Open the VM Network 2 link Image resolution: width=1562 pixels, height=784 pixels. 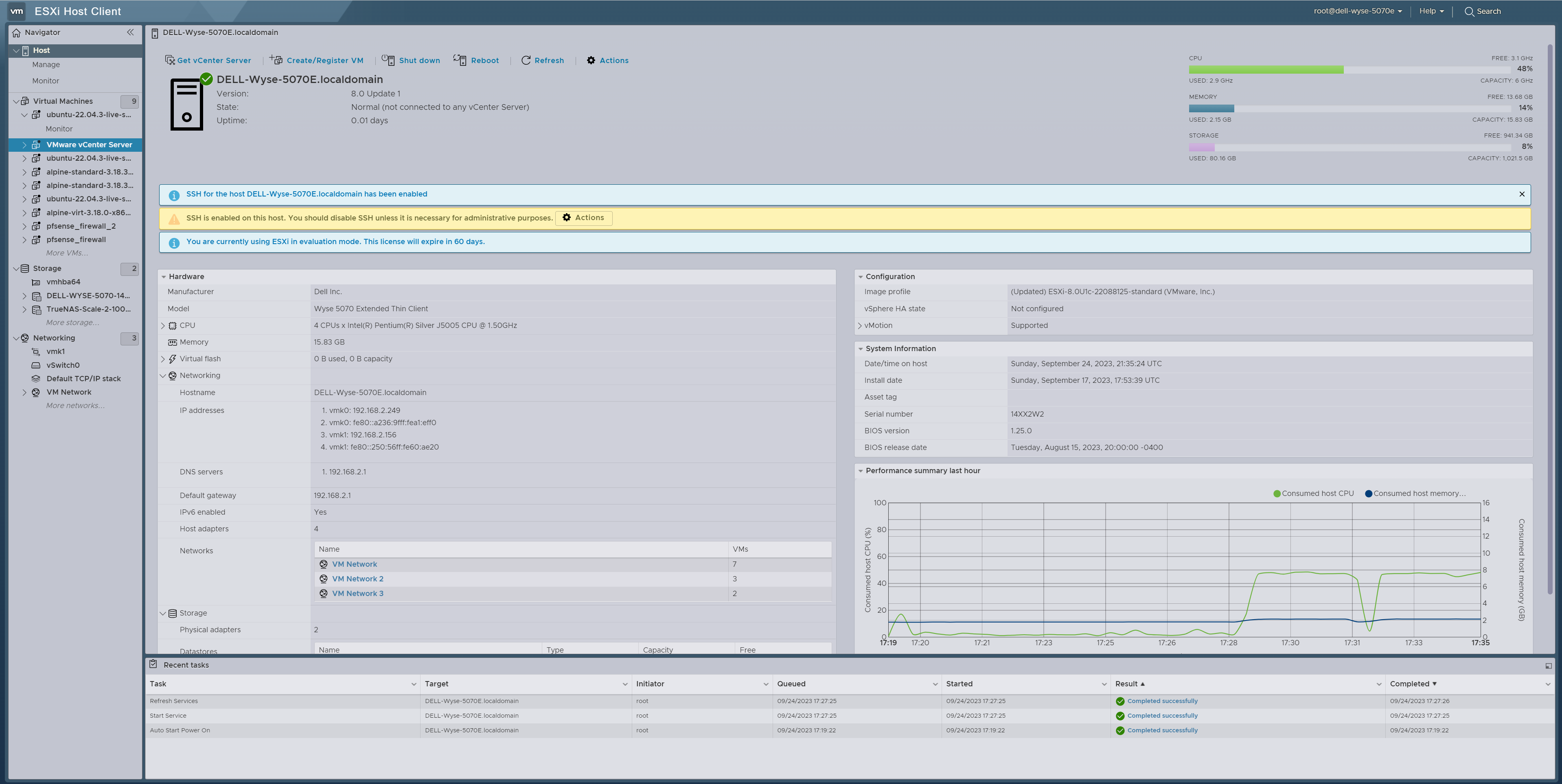point(357,579)
